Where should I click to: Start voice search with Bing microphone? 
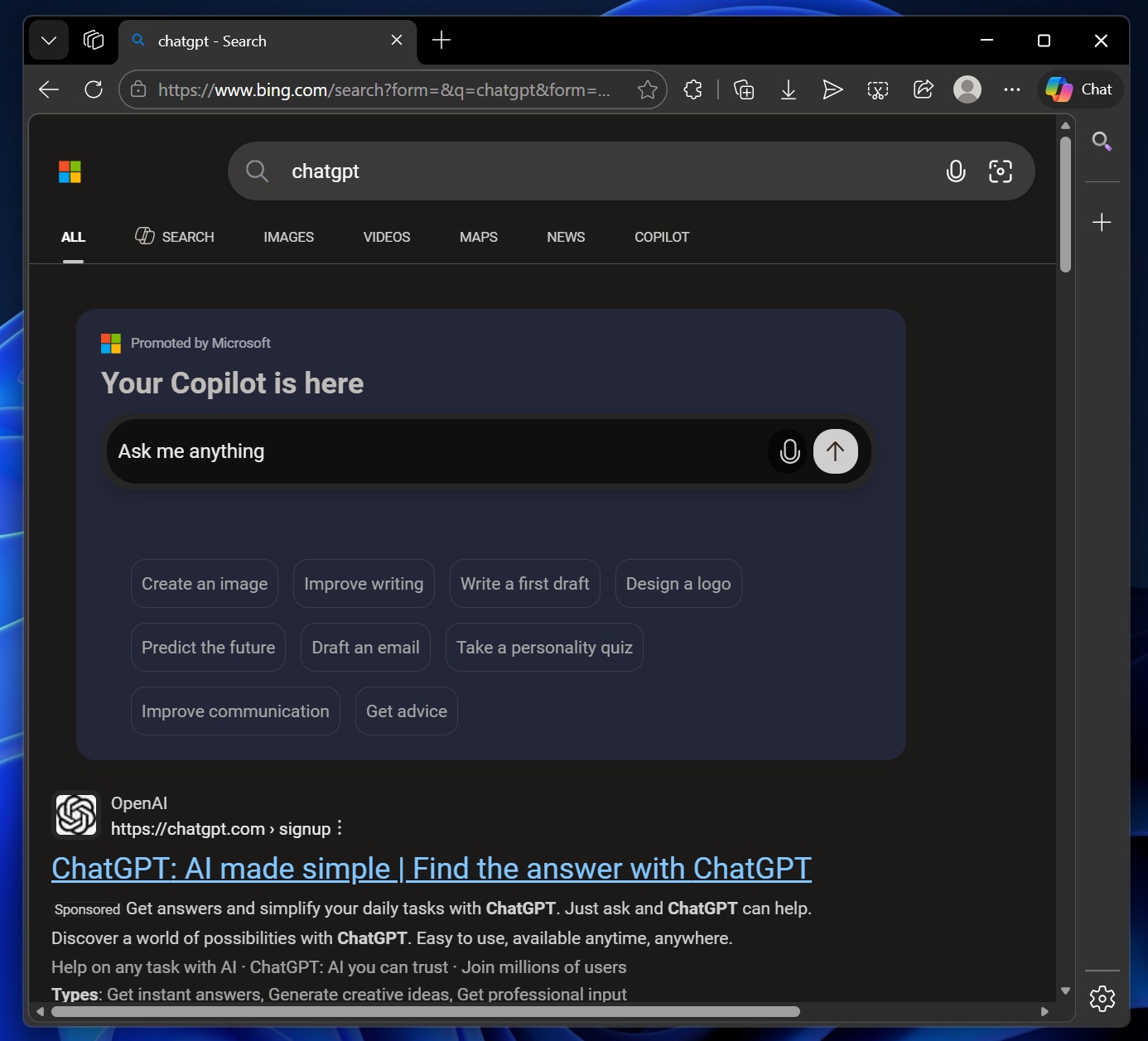coord(955,171)
